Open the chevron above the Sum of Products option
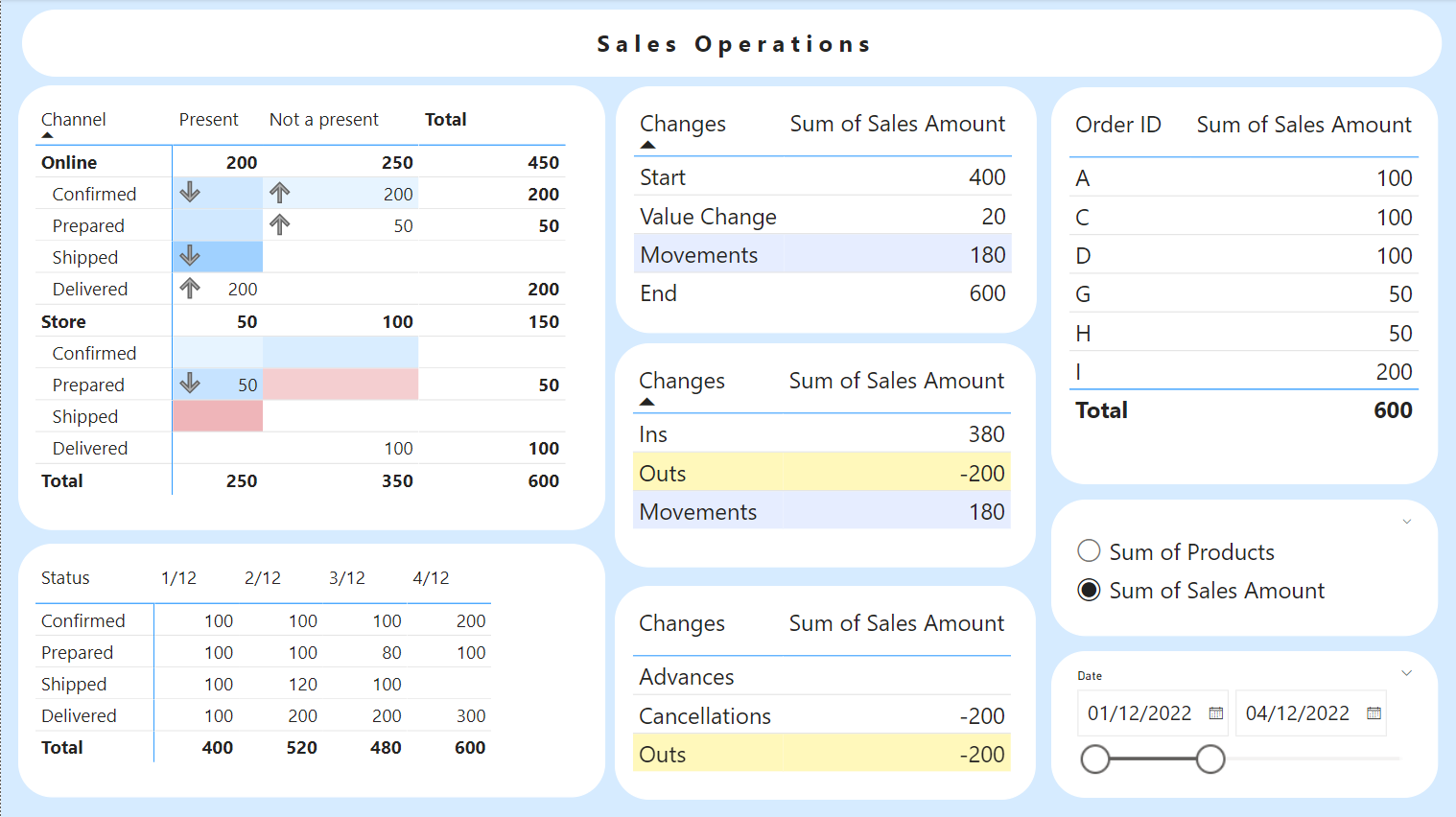Screen dimensions: 1456x817 [x=1406, y=523]
